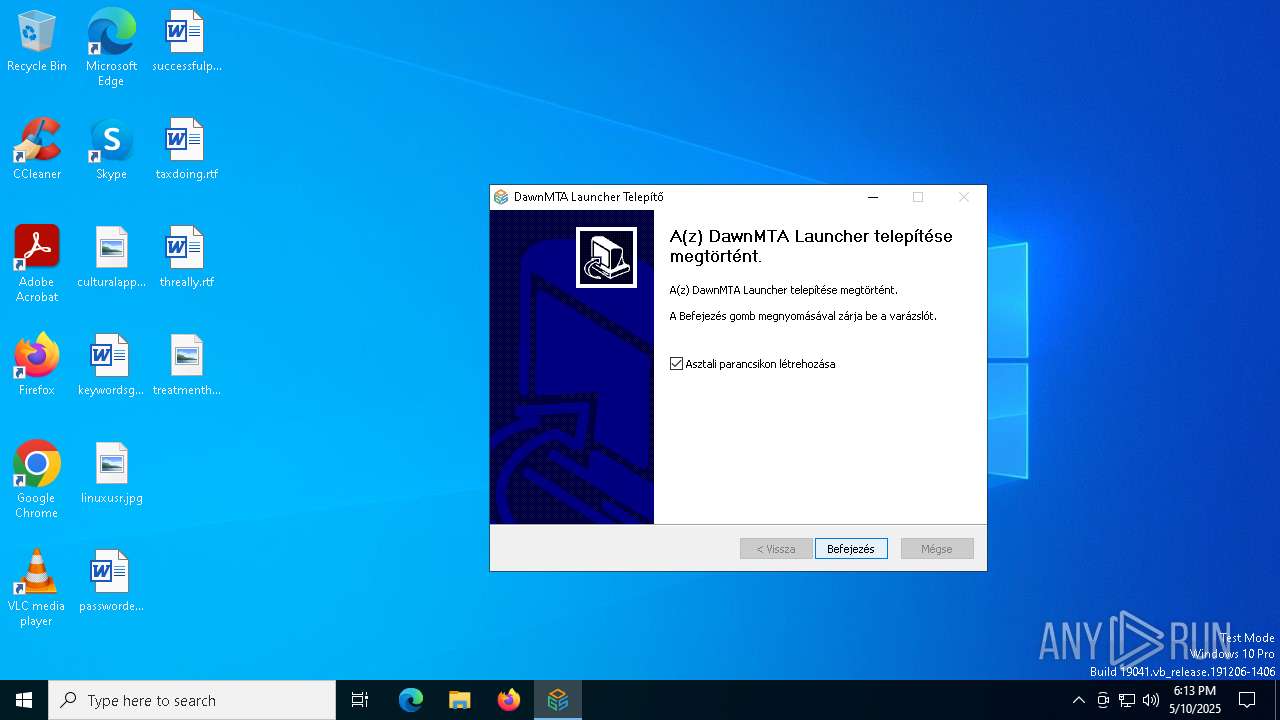Select the CCleaner desktop shortcut
Screen dimensions: 1280x720
[x=37, y=150]
